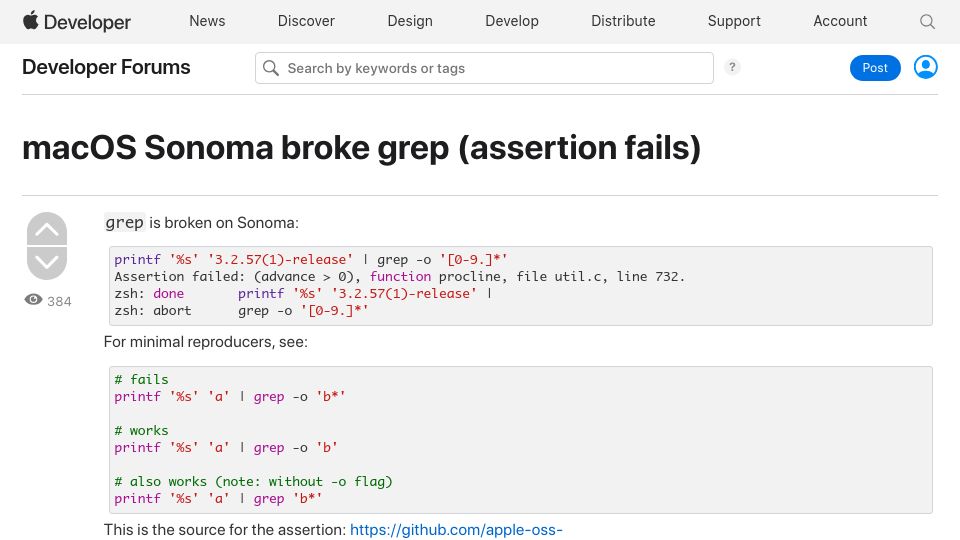The height and width of the screenshot is (540, 960).
Task: Click the 'Assertion failed' output line
Action: pyautogui.click(x=399, y=277)
